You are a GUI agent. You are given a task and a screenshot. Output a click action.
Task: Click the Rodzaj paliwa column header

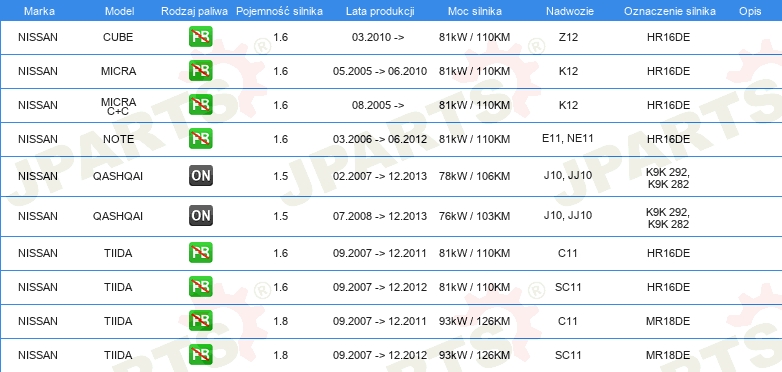click(195, 11)
